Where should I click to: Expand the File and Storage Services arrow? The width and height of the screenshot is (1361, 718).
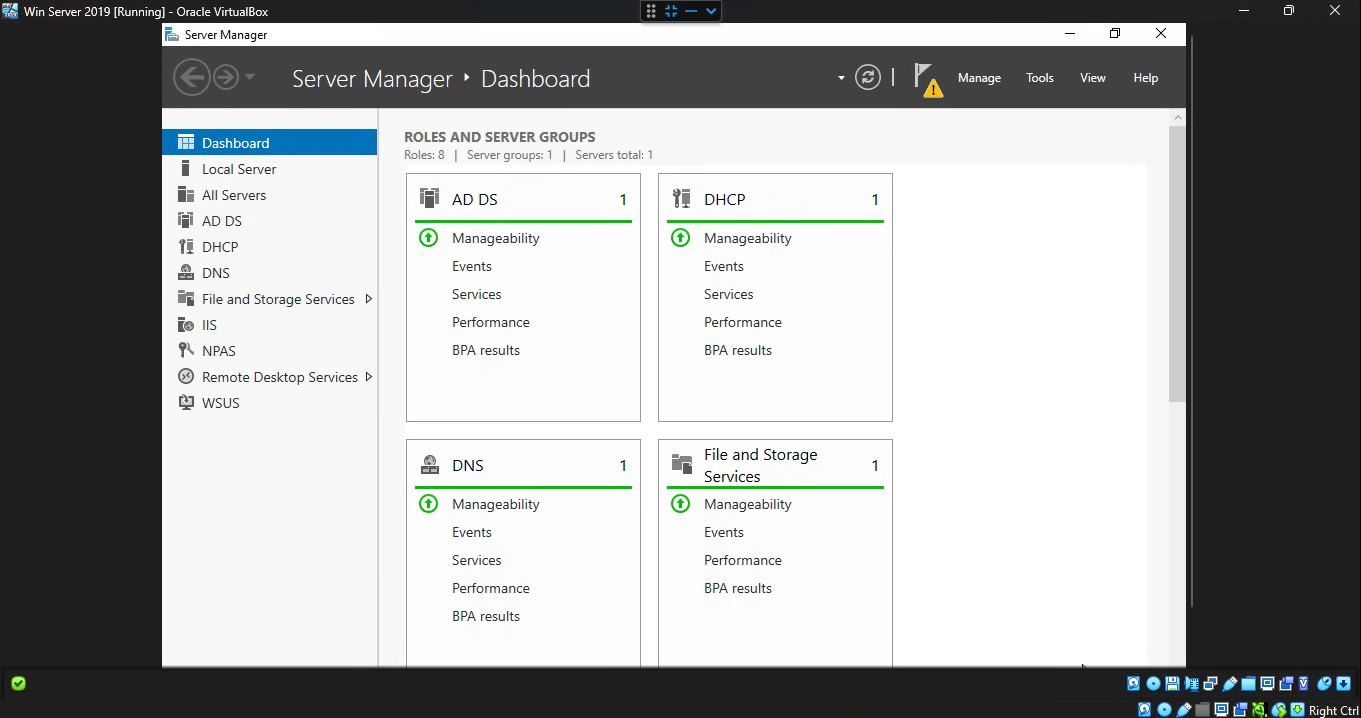pos(369,299)
